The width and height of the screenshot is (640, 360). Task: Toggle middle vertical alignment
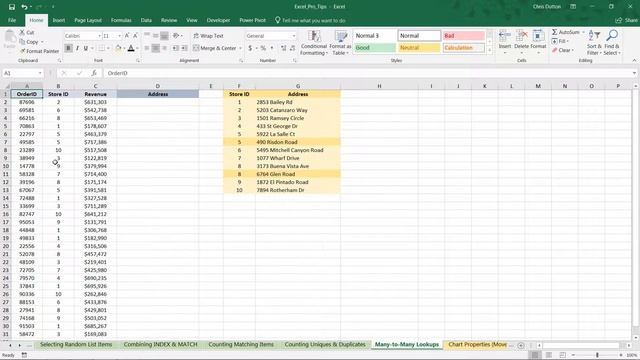[156, 36]
